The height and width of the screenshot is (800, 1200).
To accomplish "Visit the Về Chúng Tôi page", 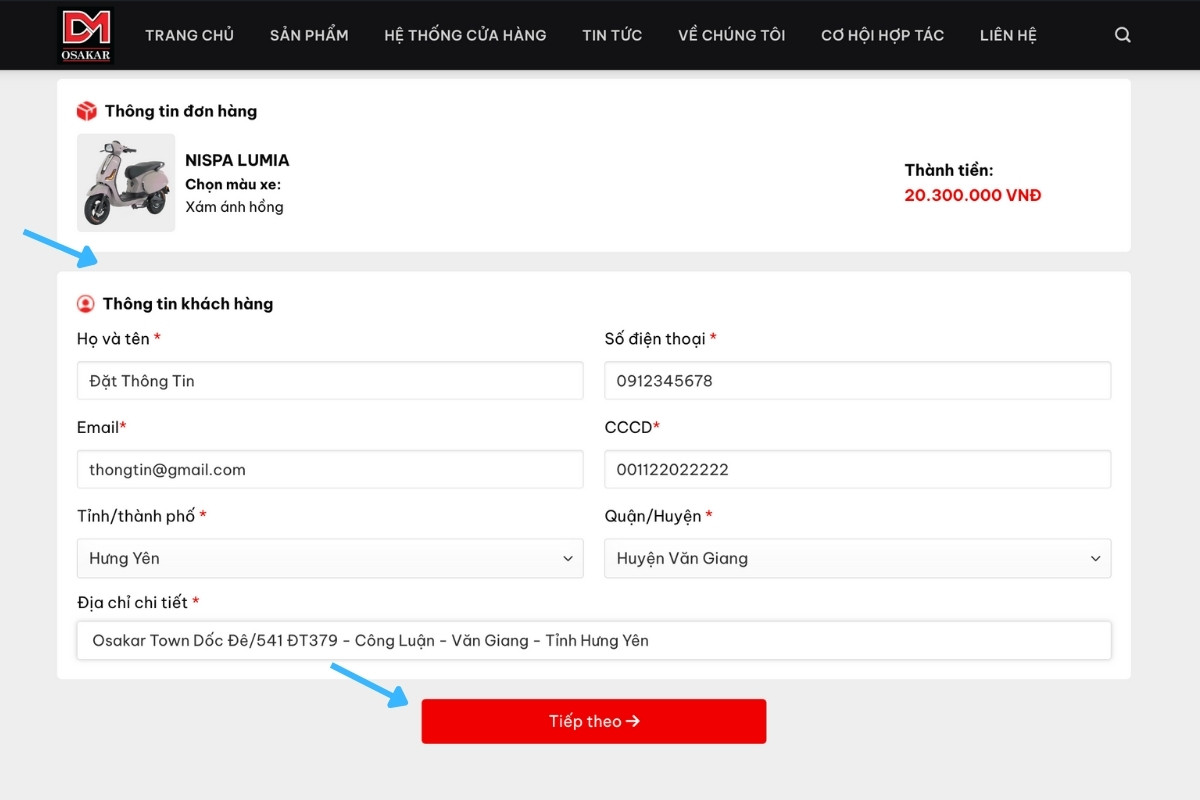I will [x=731, y=35].
